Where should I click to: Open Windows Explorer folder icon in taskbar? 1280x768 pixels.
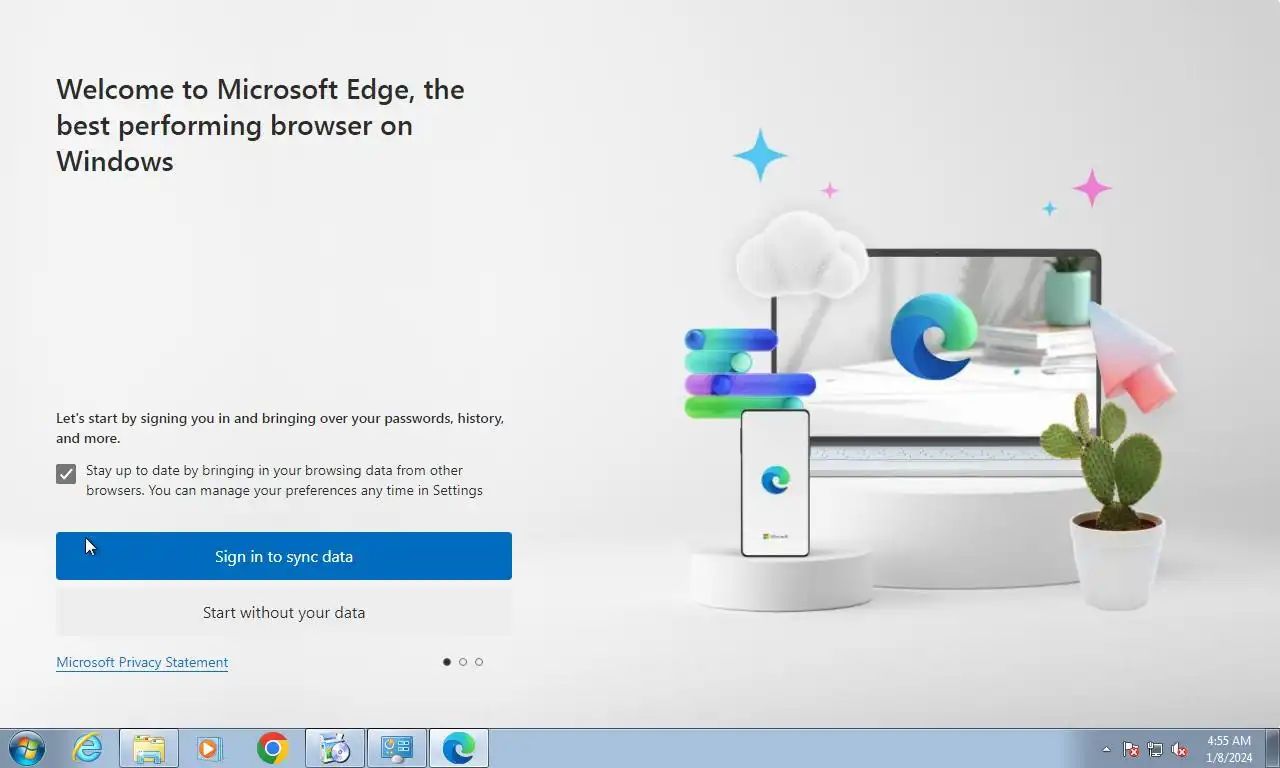[149, 748]
